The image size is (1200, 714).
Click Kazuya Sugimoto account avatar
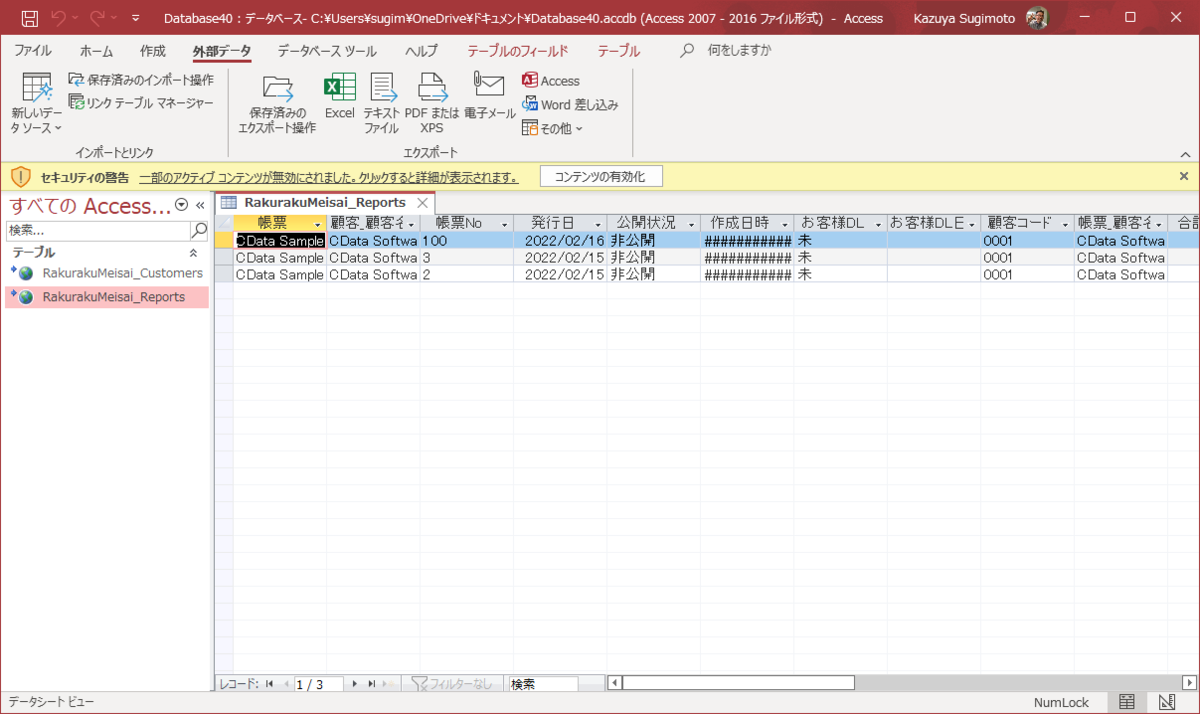pyautogui.click(x=1037, y=18)
